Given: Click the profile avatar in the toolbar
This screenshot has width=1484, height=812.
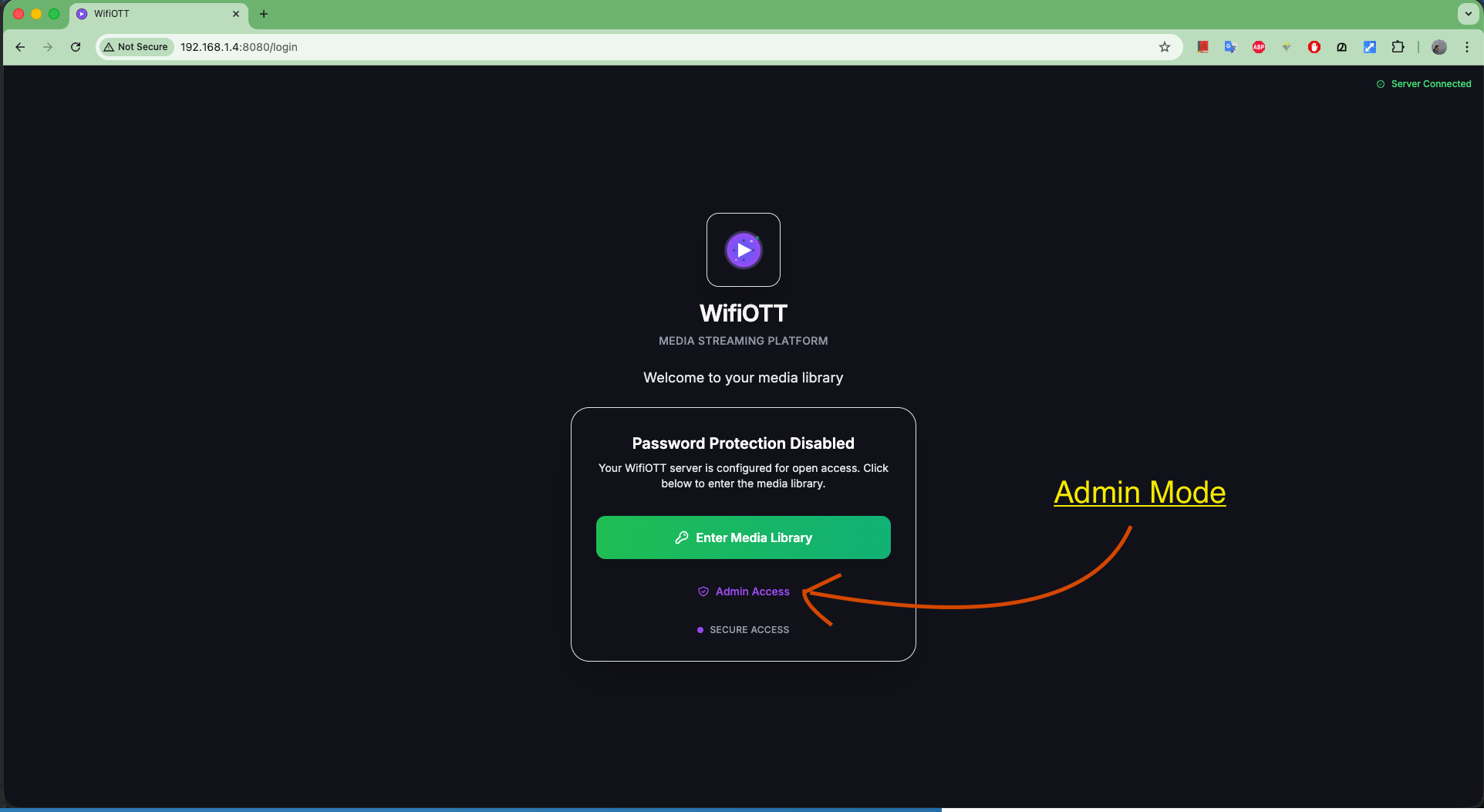Looking at the screenshot, I should tap(1438, 47).
